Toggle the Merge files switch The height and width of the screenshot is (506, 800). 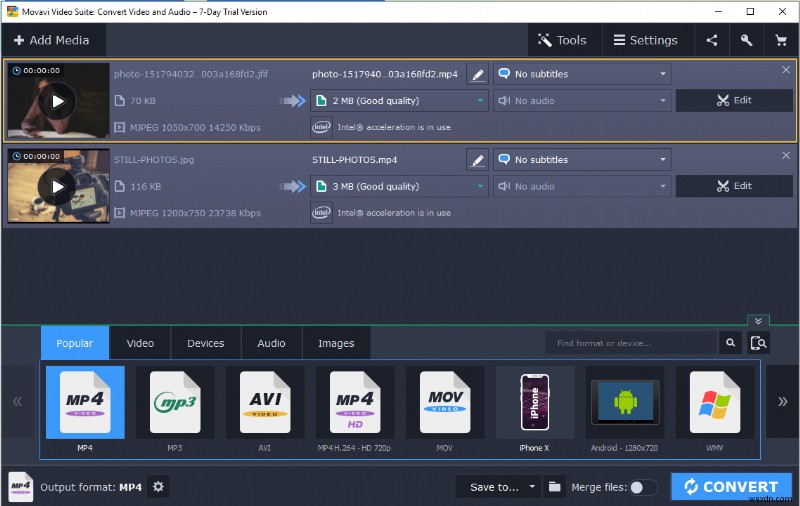(643, 487)
